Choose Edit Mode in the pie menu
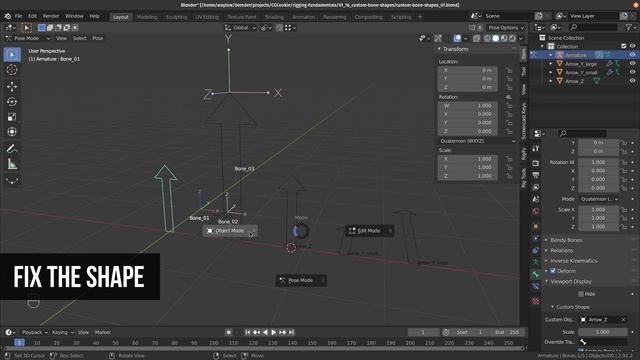Viewport: 640px width, 360px height. point(369,231)
